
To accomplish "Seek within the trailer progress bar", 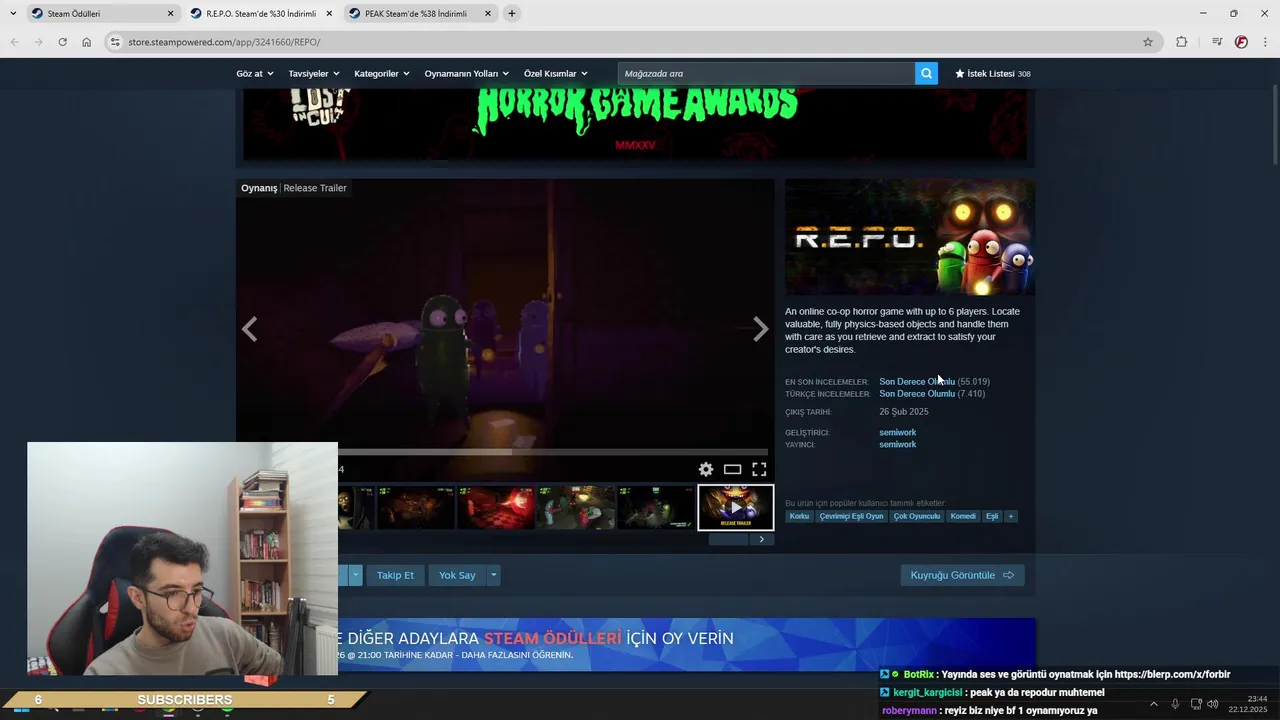I will [x=553, y=452].
